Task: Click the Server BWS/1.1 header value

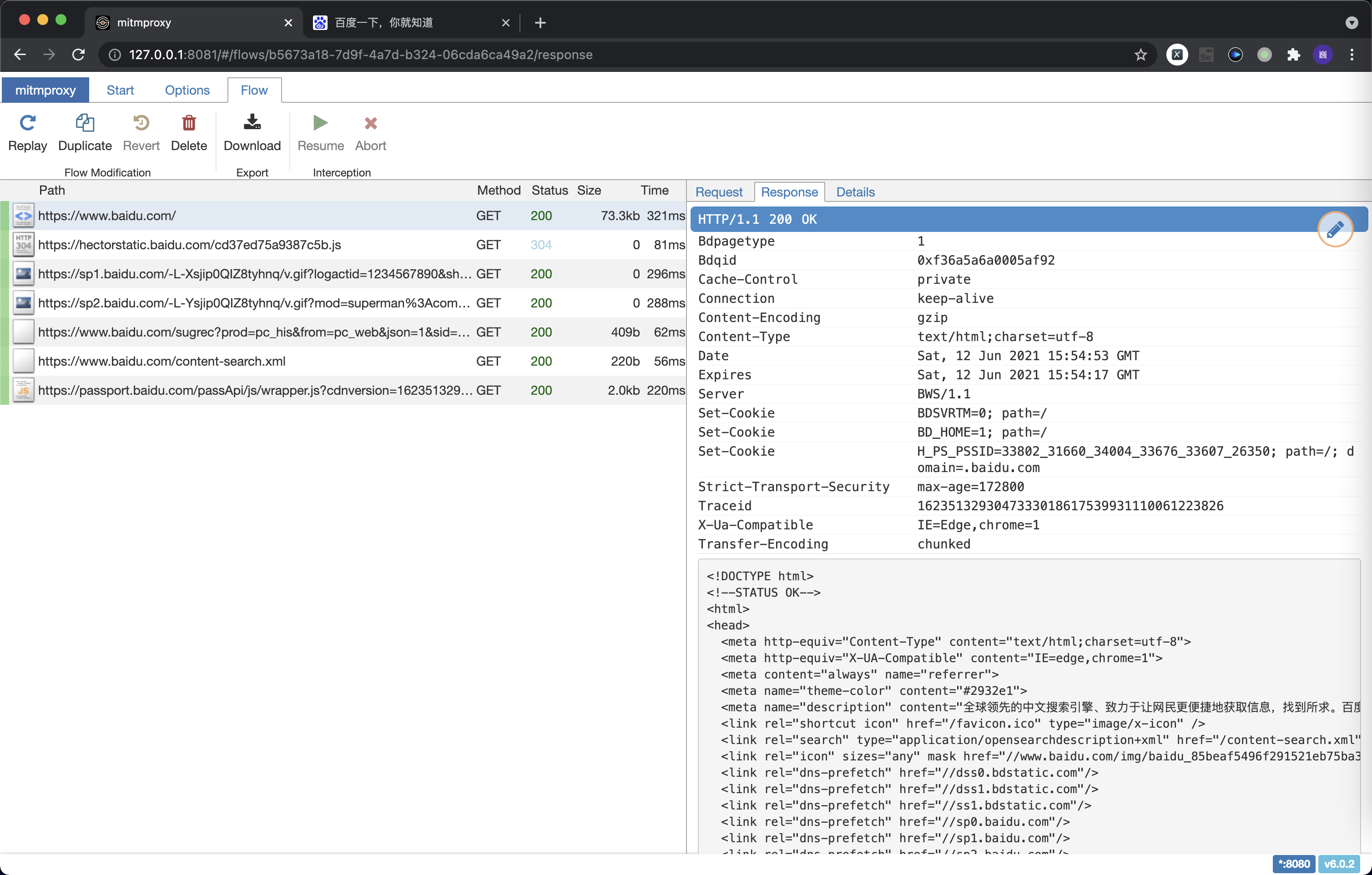Action: click(943, 394)
